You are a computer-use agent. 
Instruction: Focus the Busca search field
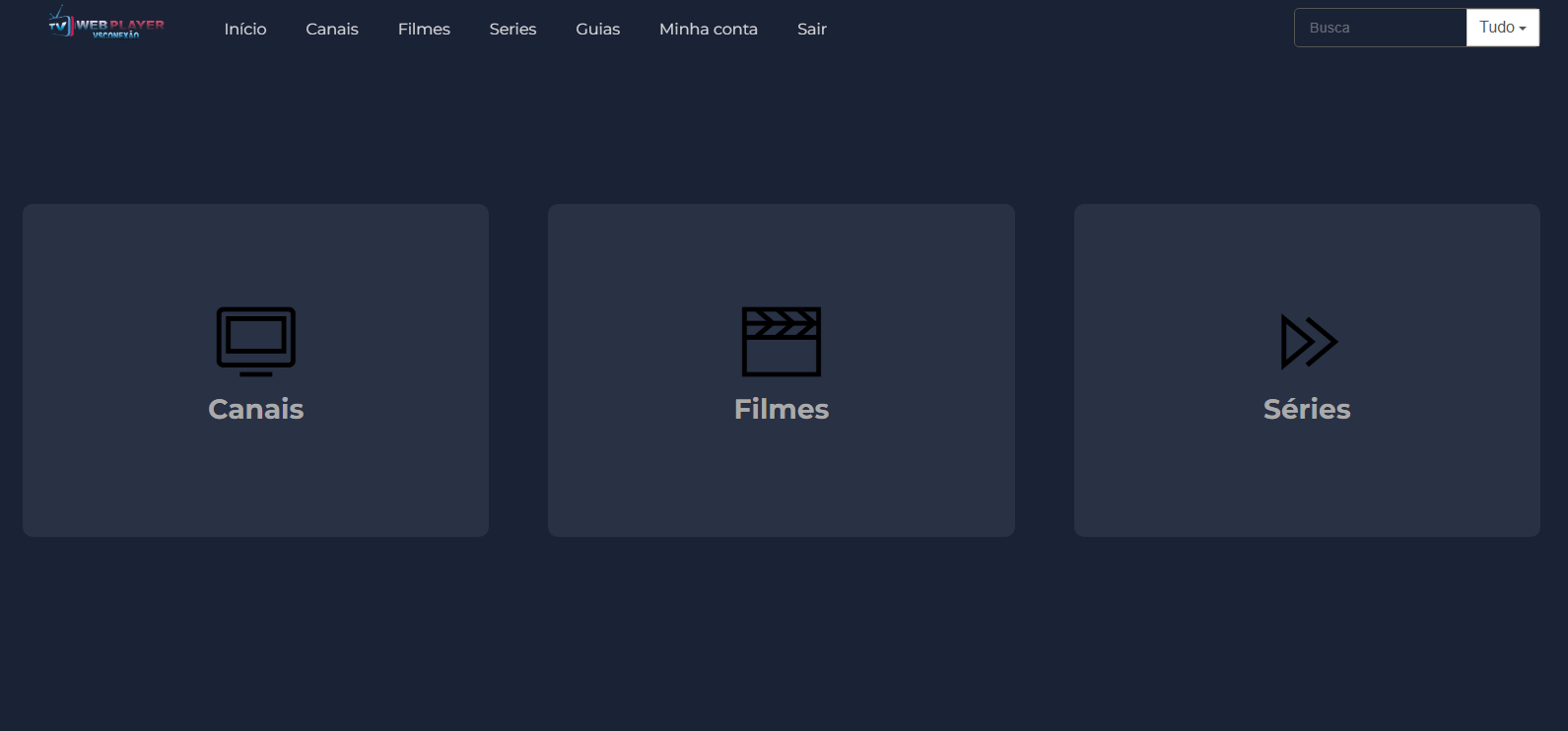[1380, 28]
